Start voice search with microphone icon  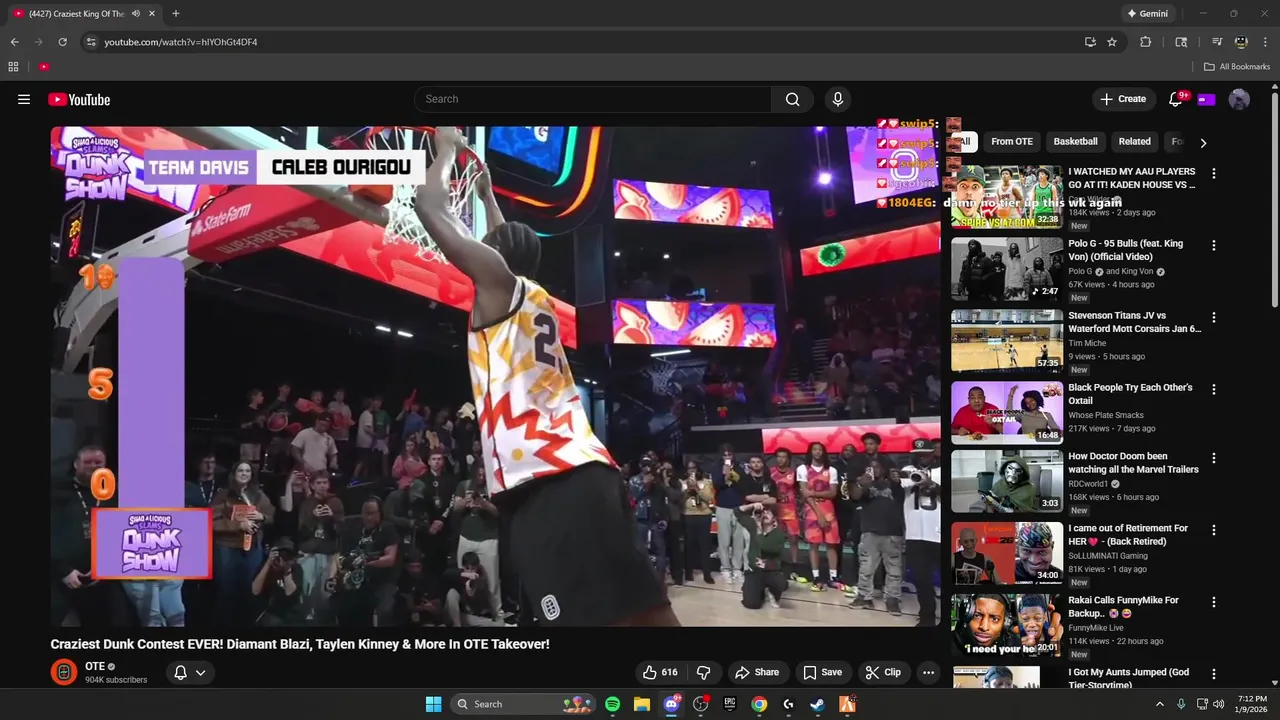point(838,99)
